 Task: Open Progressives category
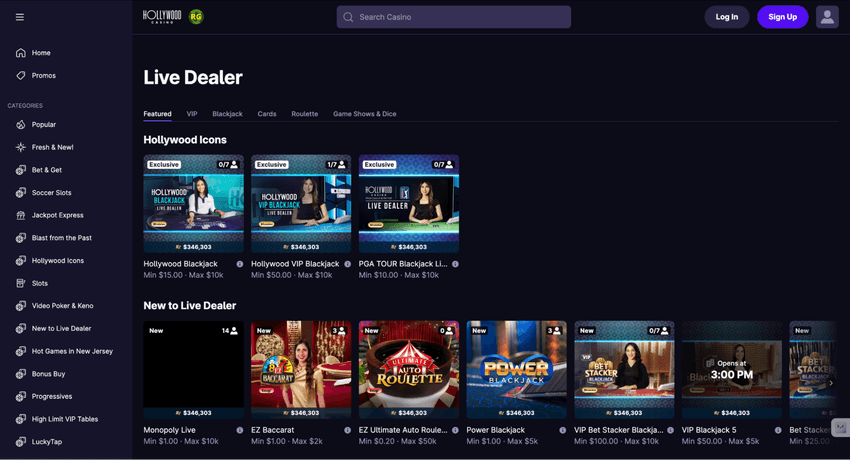tap(51, 397)
